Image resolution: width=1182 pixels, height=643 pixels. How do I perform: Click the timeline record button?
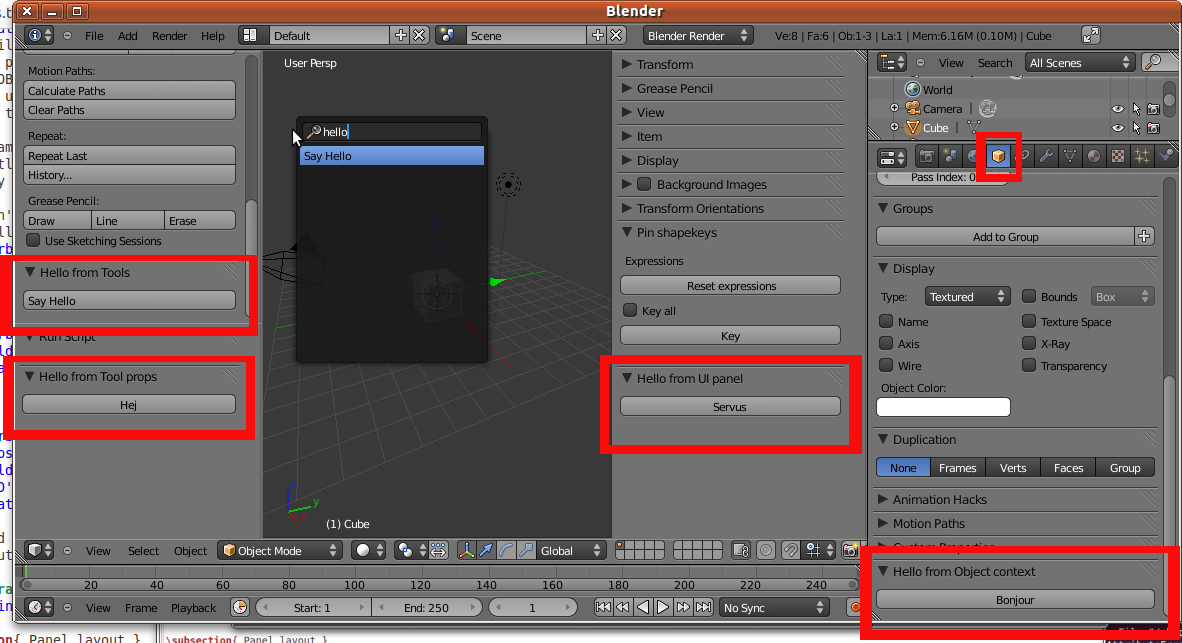click(855, 608)
